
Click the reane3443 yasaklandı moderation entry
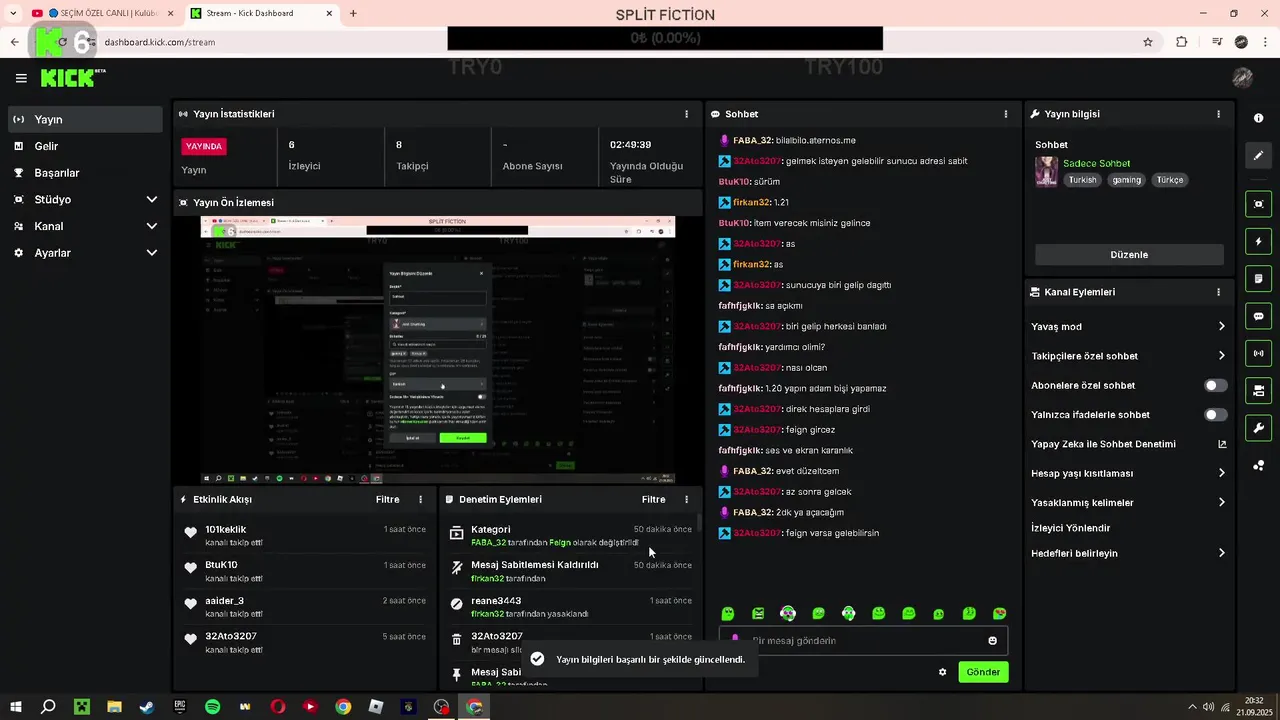571,607
